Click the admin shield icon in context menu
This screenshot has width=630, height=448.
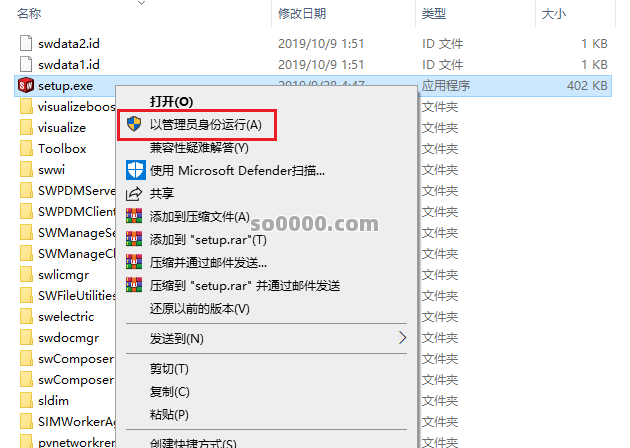tap(134, 124)
